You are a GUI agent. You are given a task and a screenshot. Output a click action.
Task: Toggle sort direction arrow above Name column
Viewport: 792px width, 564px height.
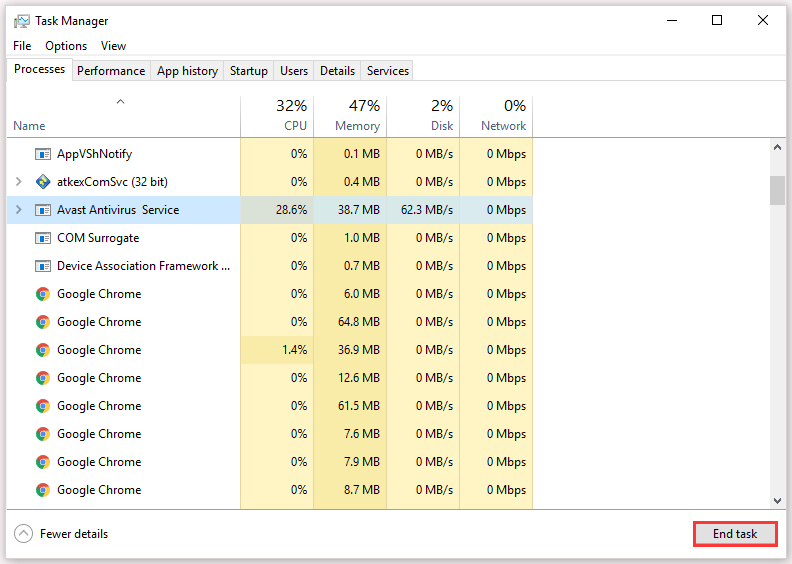(120, 102)
